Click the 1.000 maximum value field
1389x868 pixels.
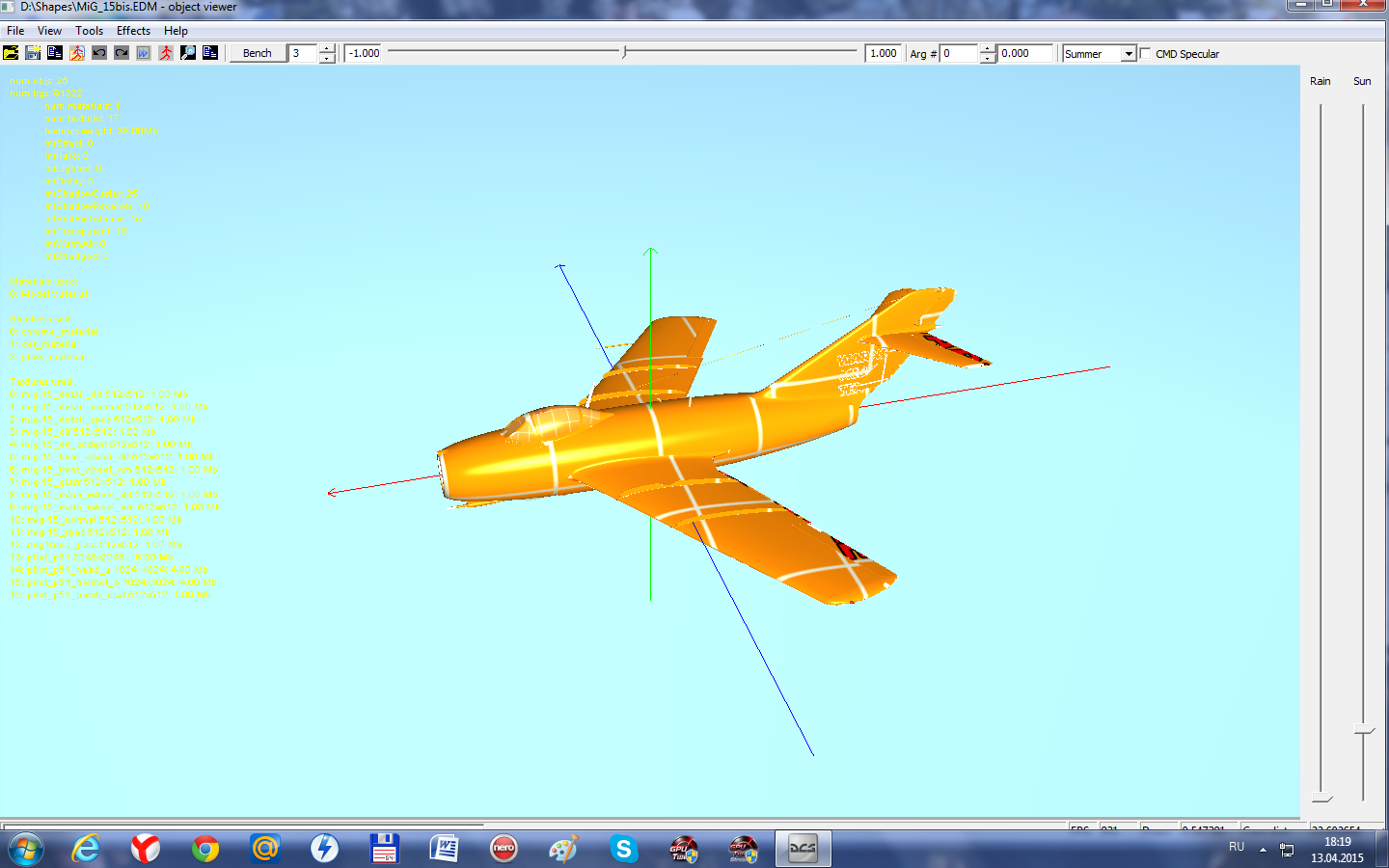[884, 53]
